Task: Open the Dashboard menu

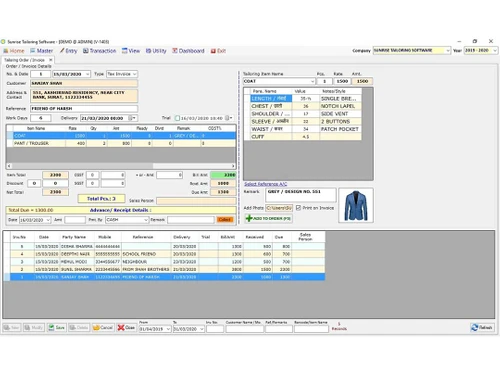Action: [188, 51]
